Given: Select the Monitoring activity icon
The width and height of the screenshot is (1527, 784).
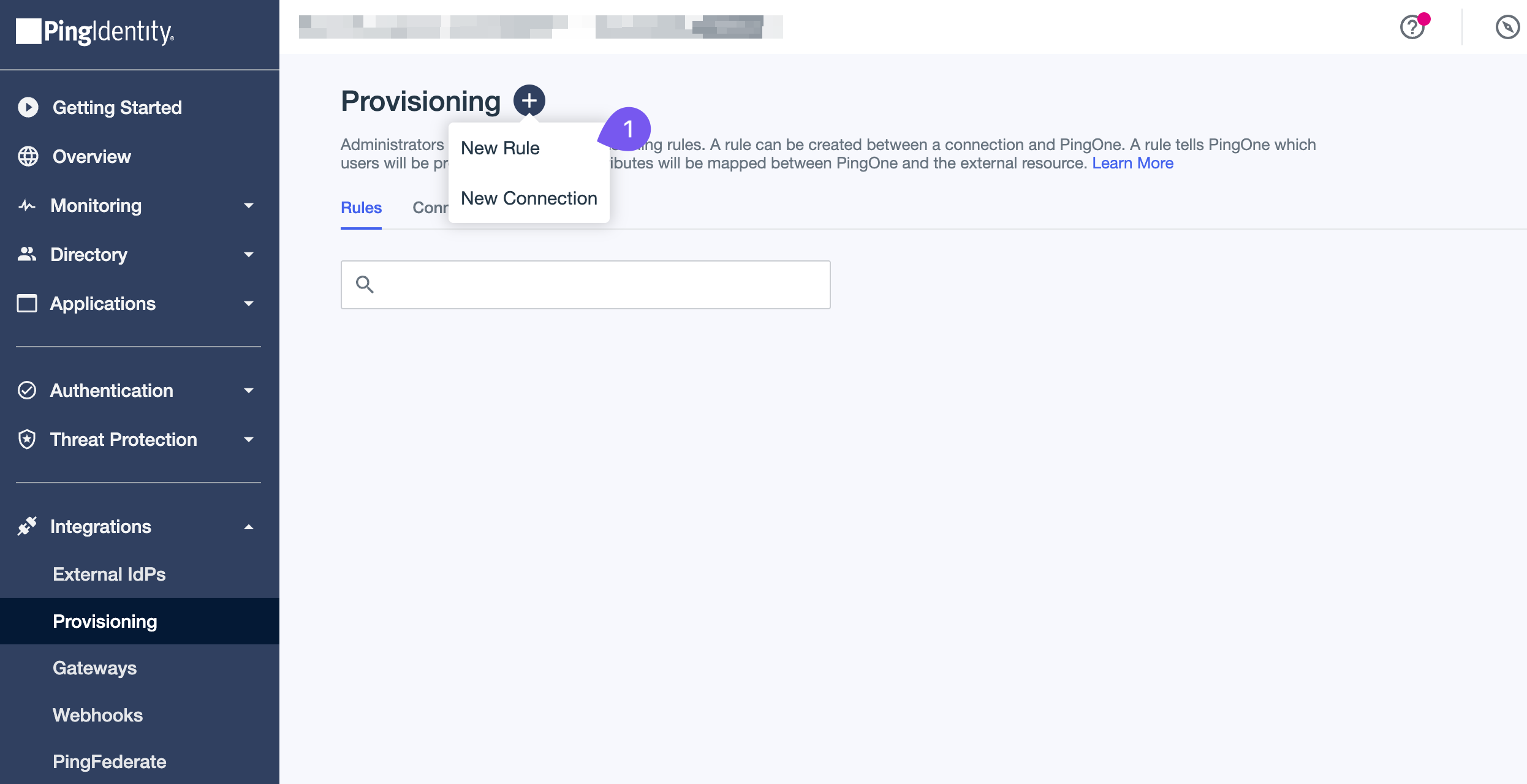Looking at the screenshot, I should click(x=27, y=205).
